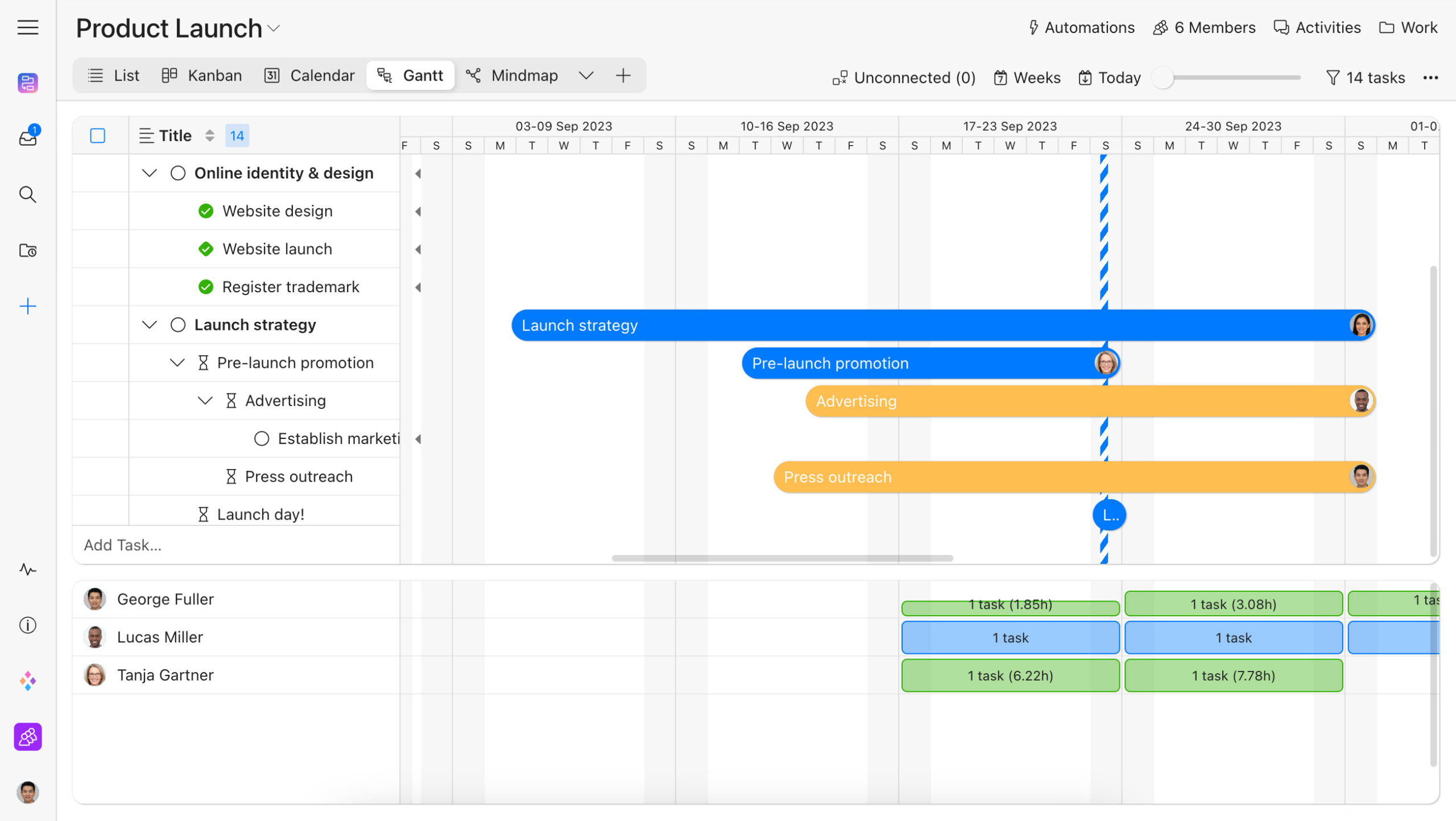Click the timeline zoom slider handle
The height and width of the screenshot is (821, 1456).
pos(1163,77)
